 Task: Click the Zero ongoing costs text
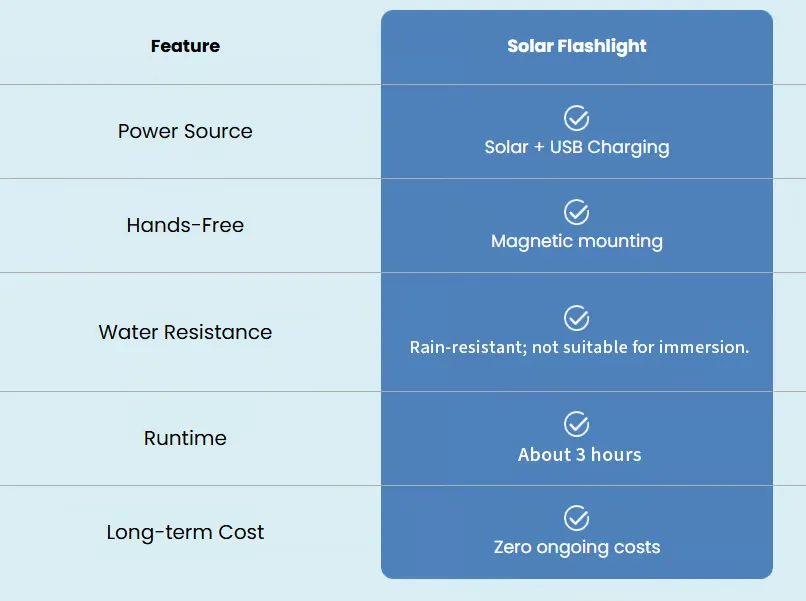[577, 547]
